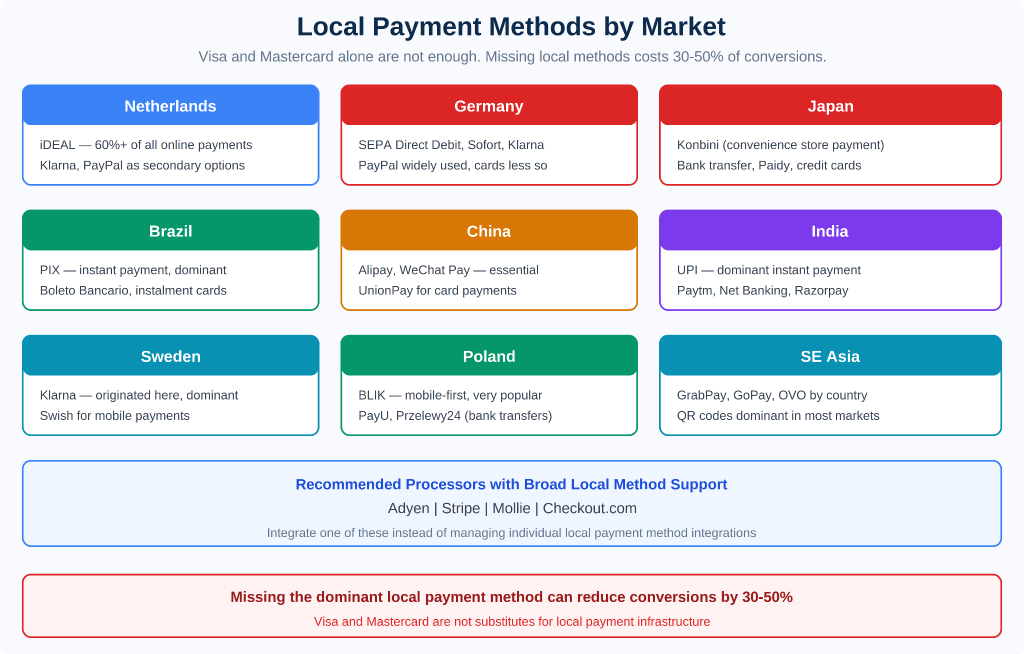
Task: Click the subtitle about Visa and Mastercard alone
Action: (512, 57)
